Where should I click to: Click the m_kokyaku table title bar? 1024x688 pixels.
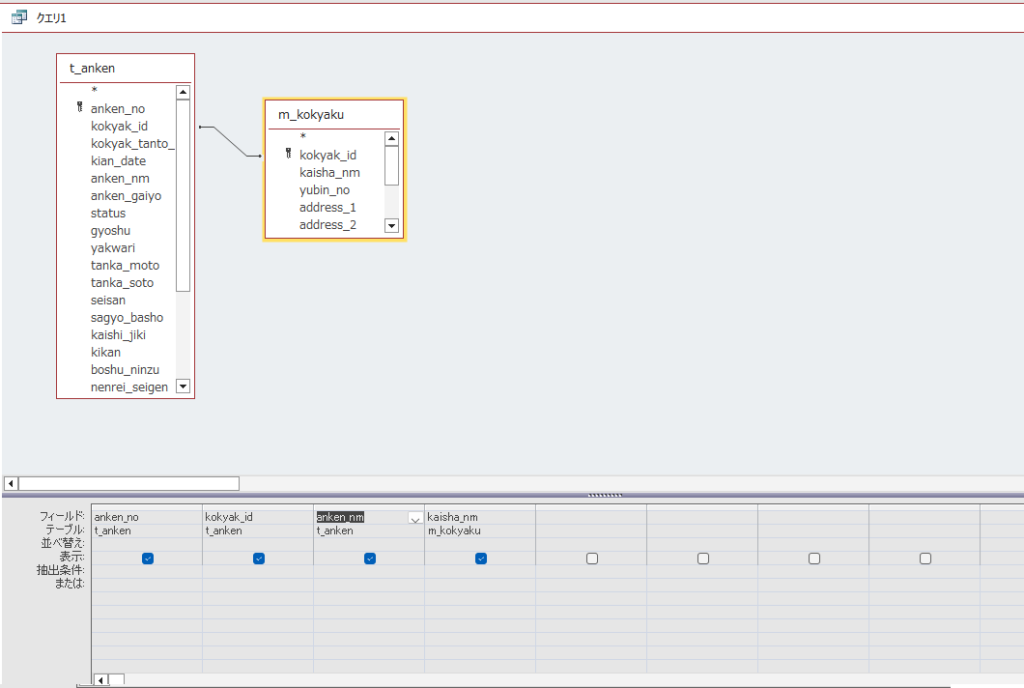334,115
